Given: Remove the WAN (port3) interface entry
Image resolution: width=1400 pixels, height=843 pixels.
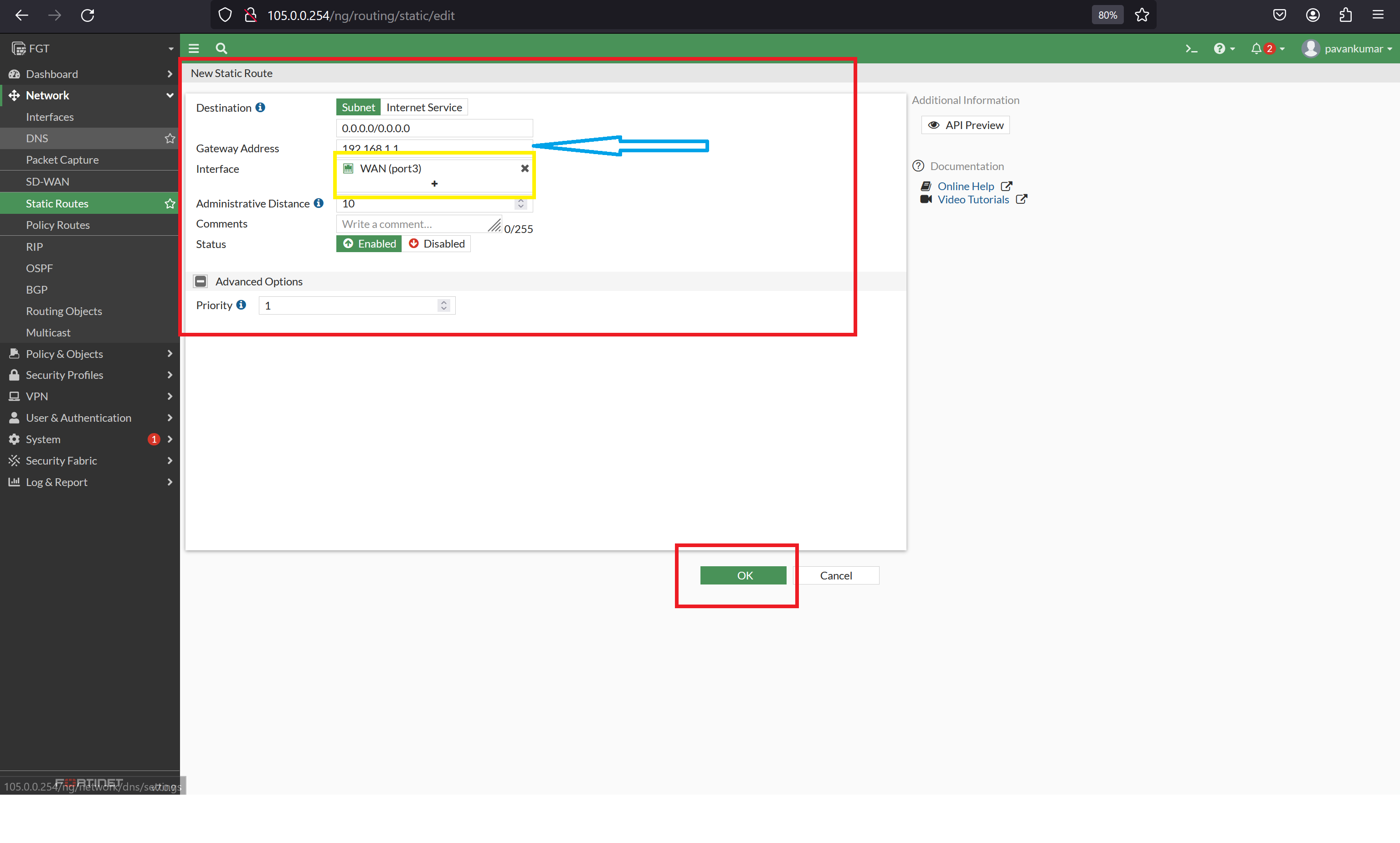Looking at the screenshot, I should (x=524, y=168).
